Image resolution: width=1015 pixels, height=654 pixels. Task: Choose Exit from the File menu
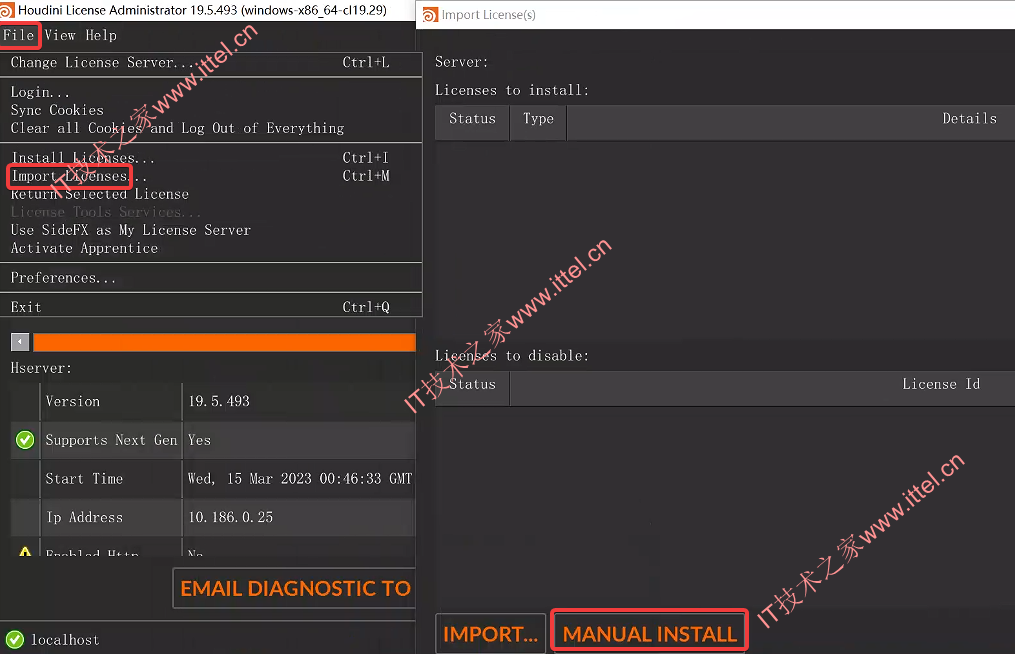click(x=211, y=308)
